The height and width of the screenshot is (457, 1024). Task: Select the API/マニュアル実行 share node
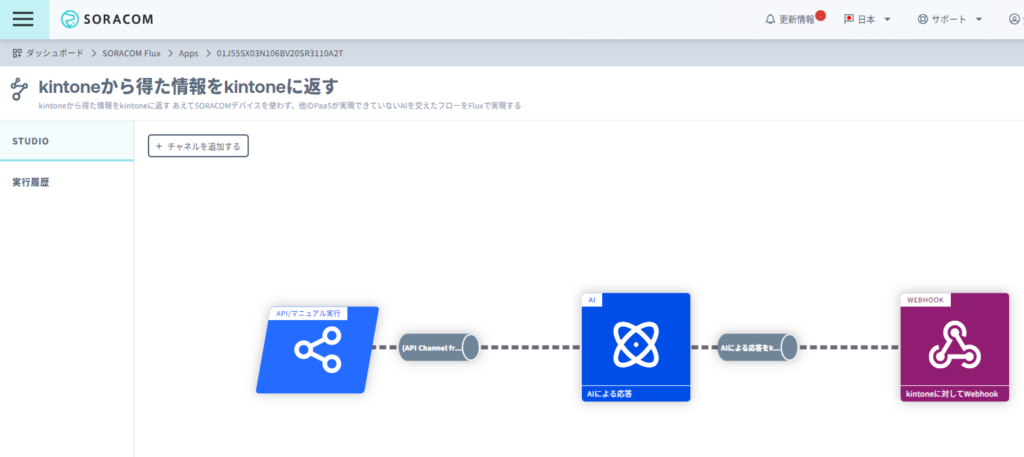317,350
